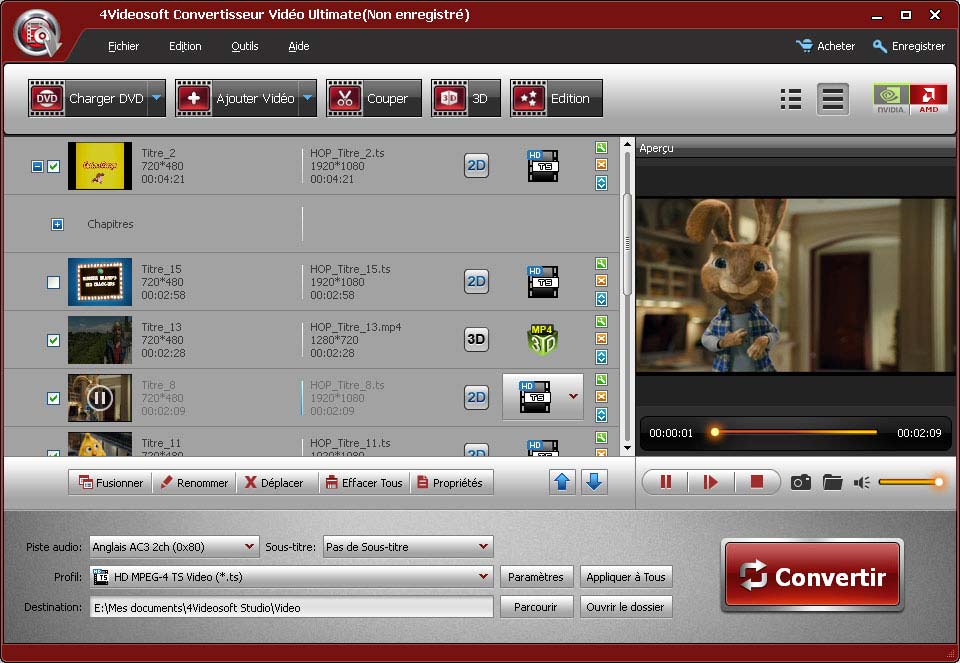Open the Charger DVD dropdown arrow
960x663 pixels.
[x=157, y=98]
